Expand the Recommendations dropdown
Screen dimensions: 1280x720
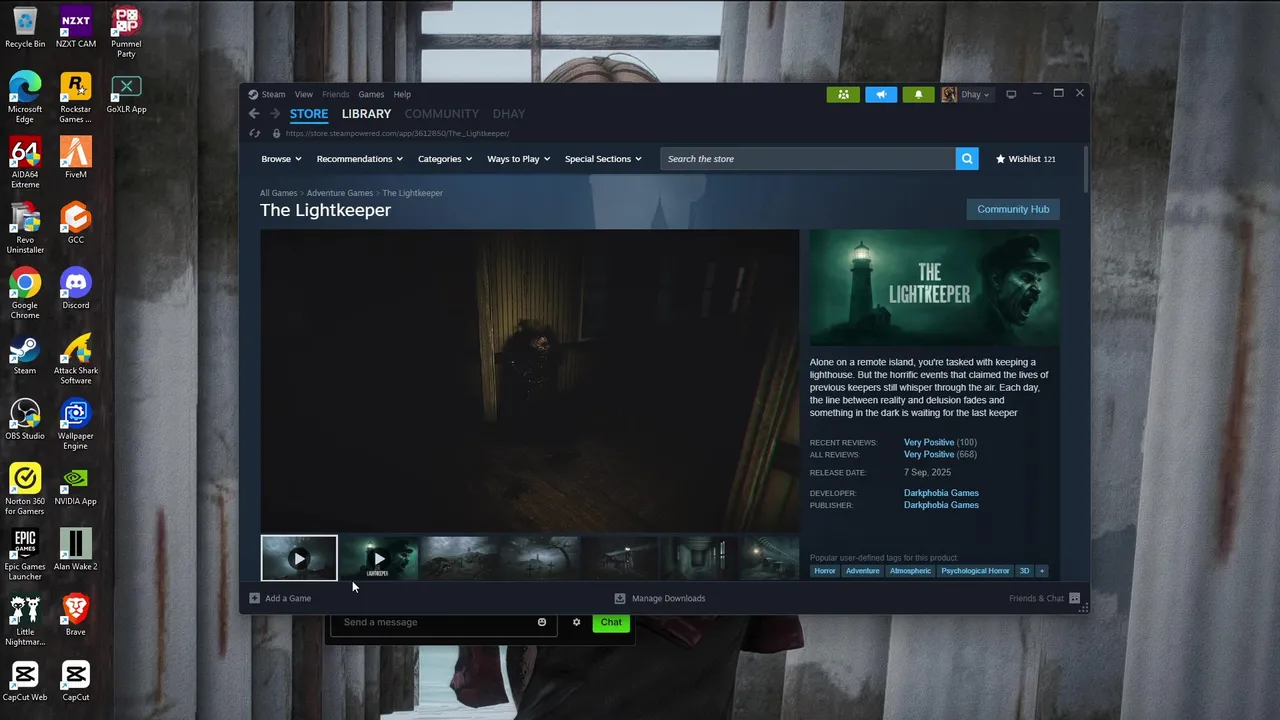coord(360,159)
